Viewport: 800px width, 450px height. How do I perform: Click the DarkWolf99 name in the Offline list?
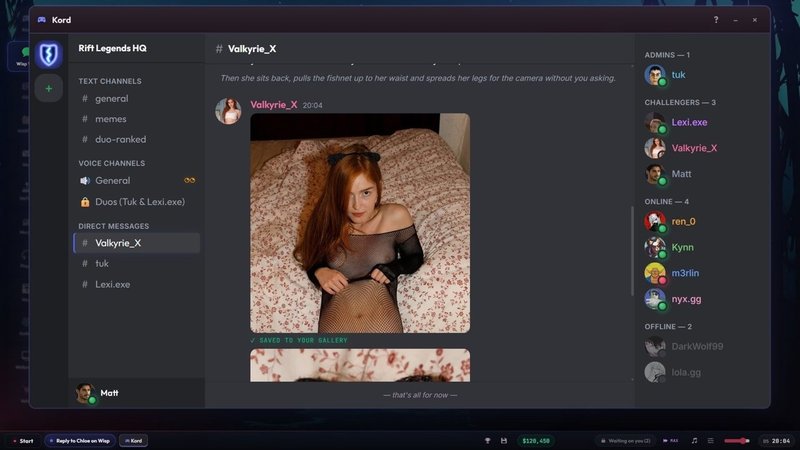point(697,346)
